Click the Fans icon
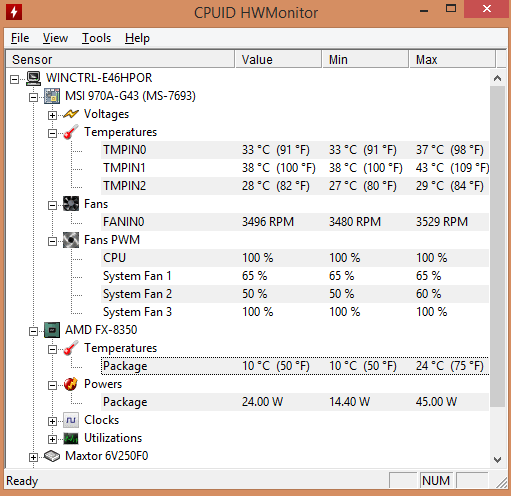The image size is (511, 496). [x=71, y=204]
